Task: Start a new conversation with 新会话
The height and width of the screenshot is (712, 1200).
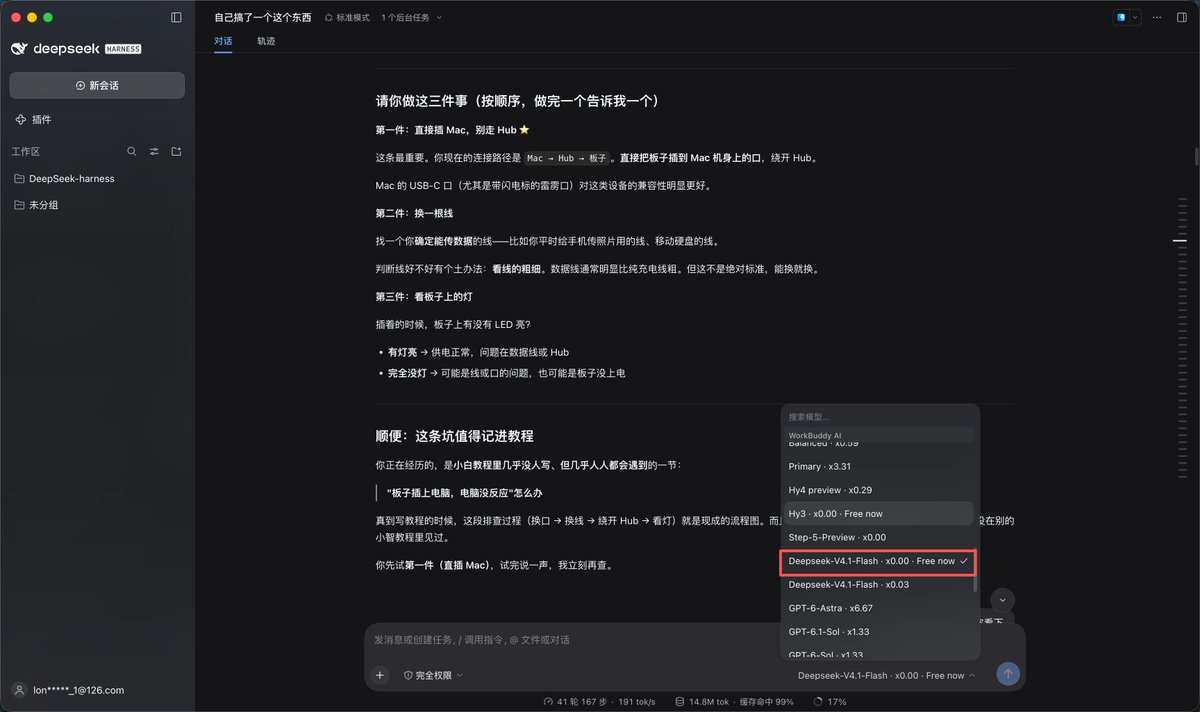Action: pos(97,85)
